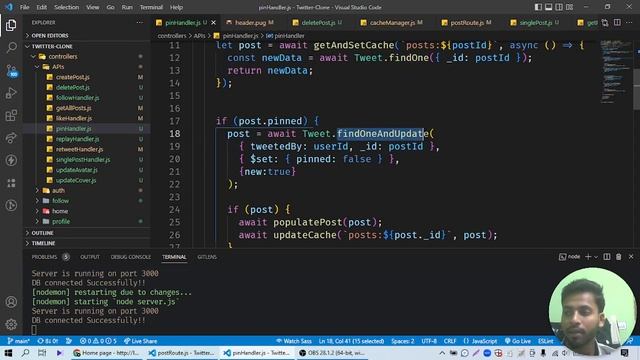Image resolution: width=640 pixels, height=360 pixels.
Task: Switch to the header.pug tab
Action: click(x=250, y=23)
